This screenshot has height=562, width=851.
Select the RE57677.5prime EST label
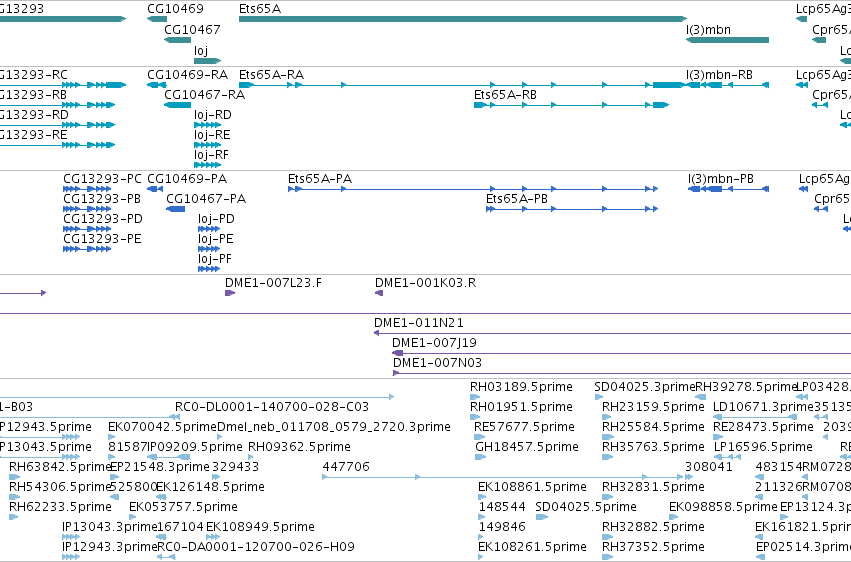coord(524,427)
